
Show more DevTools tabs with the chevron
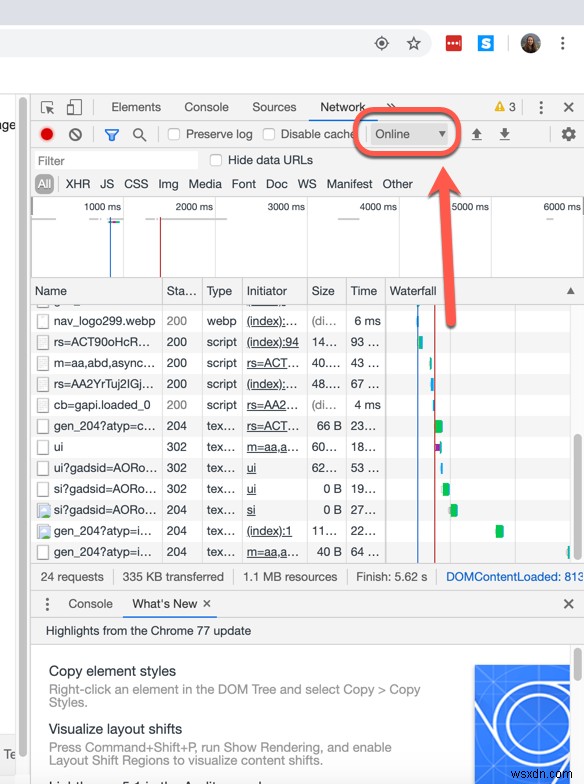(391, 106)
